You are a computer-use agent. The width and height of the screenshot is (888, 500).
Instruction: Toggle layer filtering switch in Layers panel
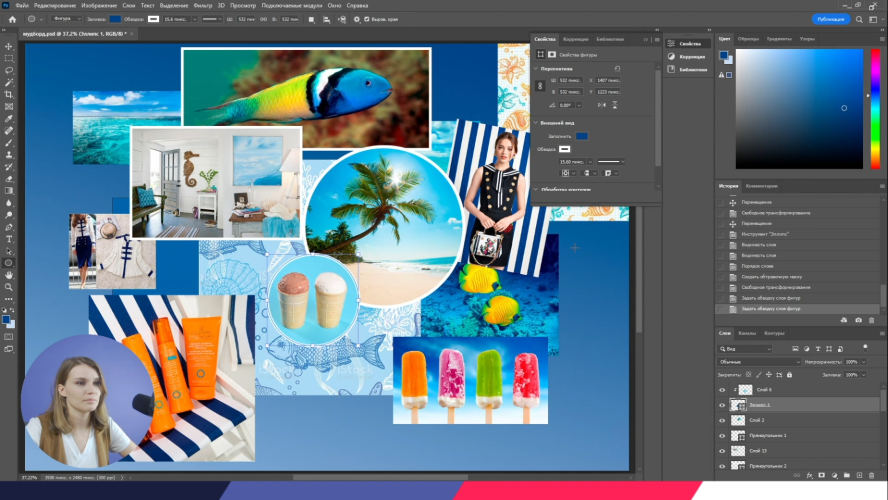click(865, 347)
